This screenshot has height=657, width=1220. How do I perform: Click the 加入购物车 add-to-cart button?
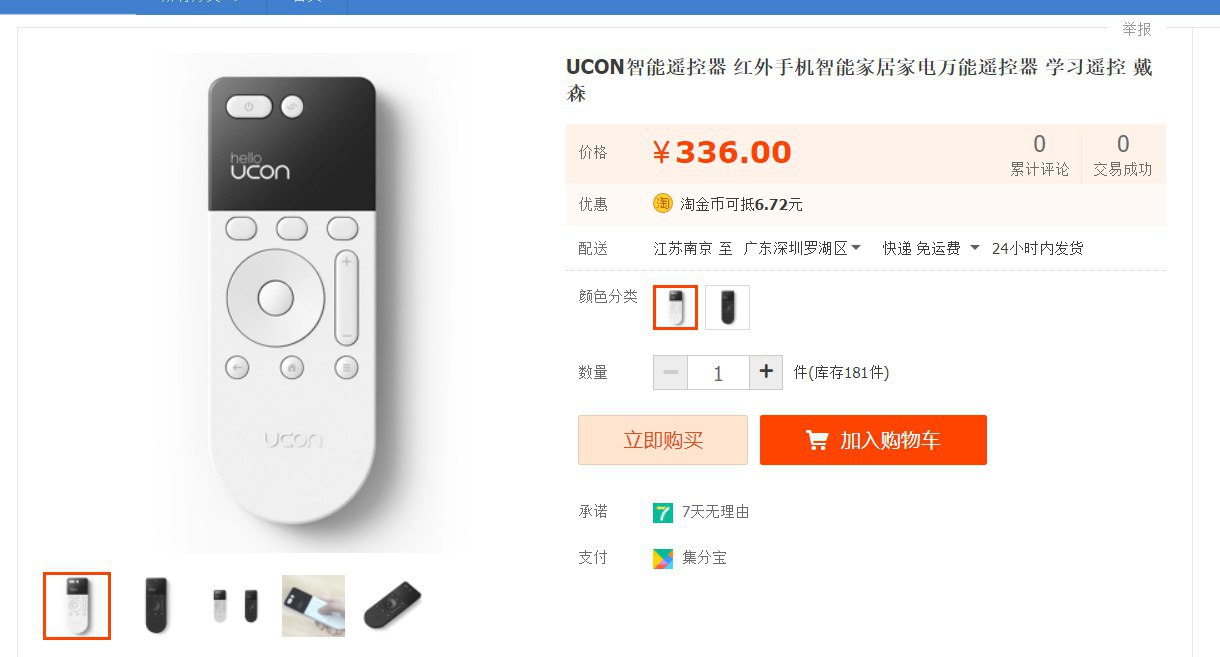(x=873, y=440)
